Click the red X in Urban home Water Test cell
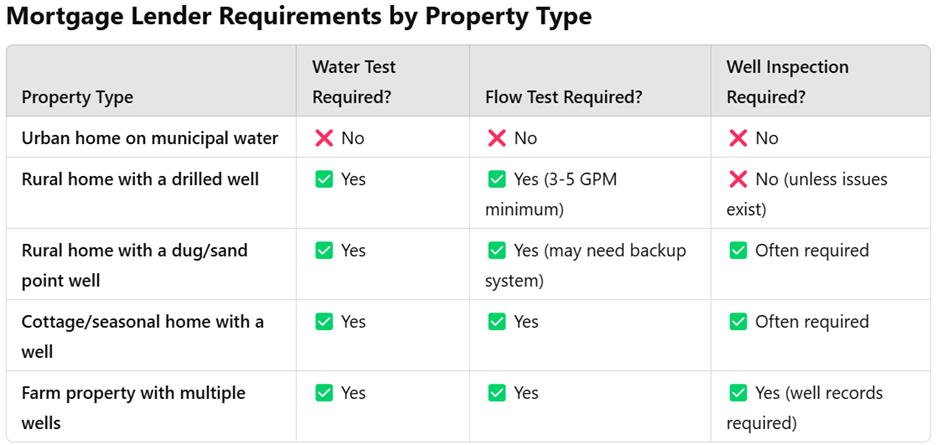This screenshot has width=936, height=445. (324, 138)
